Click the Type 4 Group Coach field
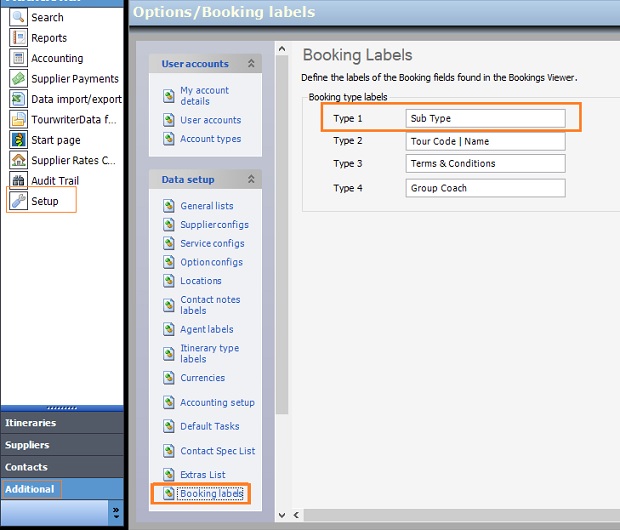This screenshot has height=530, width=620. [x=486, y=188]
